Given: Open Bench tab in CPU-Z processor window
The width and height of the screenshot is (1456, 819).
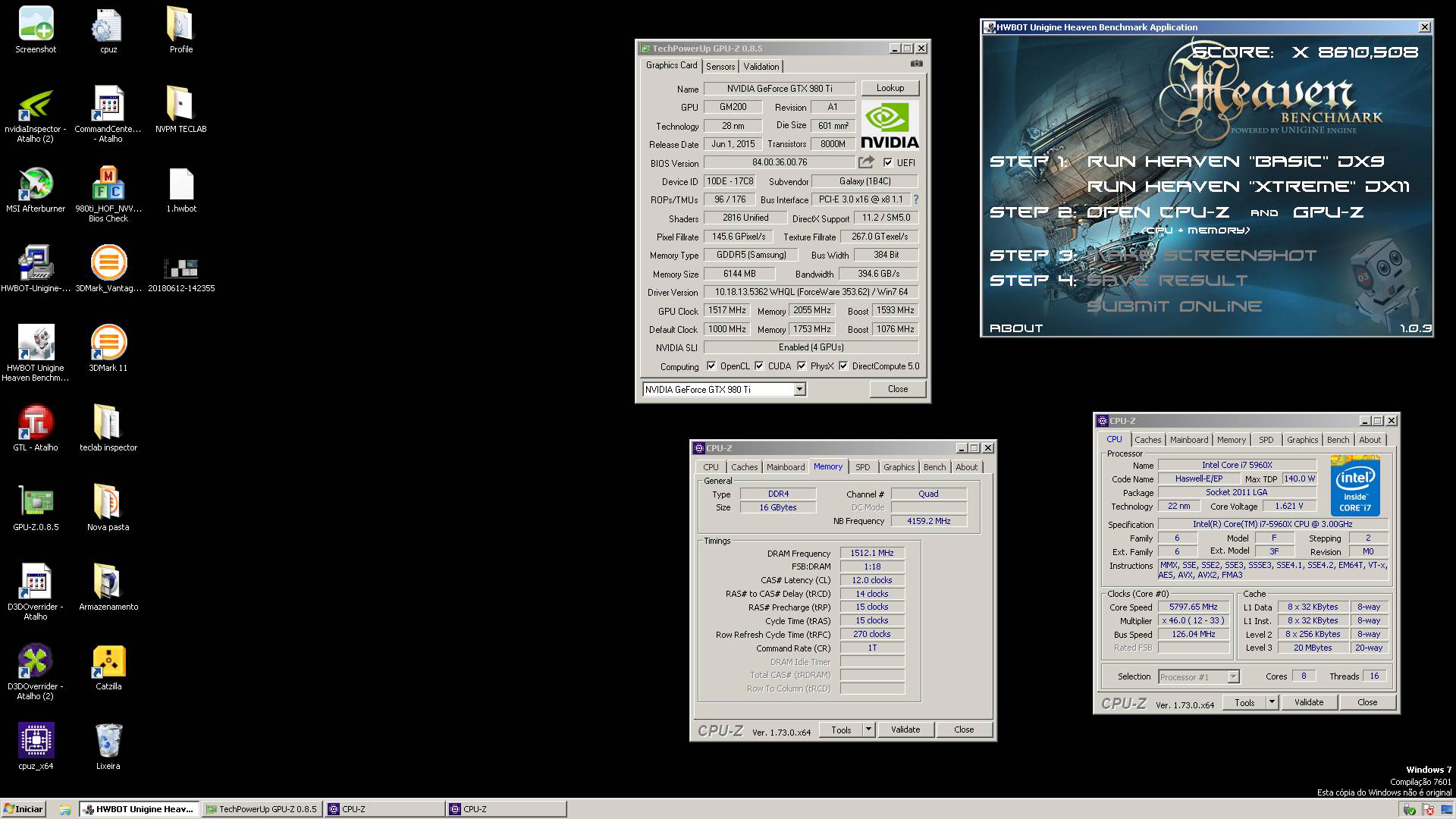Looking at the screenshot, I should tap(1338, 440).
